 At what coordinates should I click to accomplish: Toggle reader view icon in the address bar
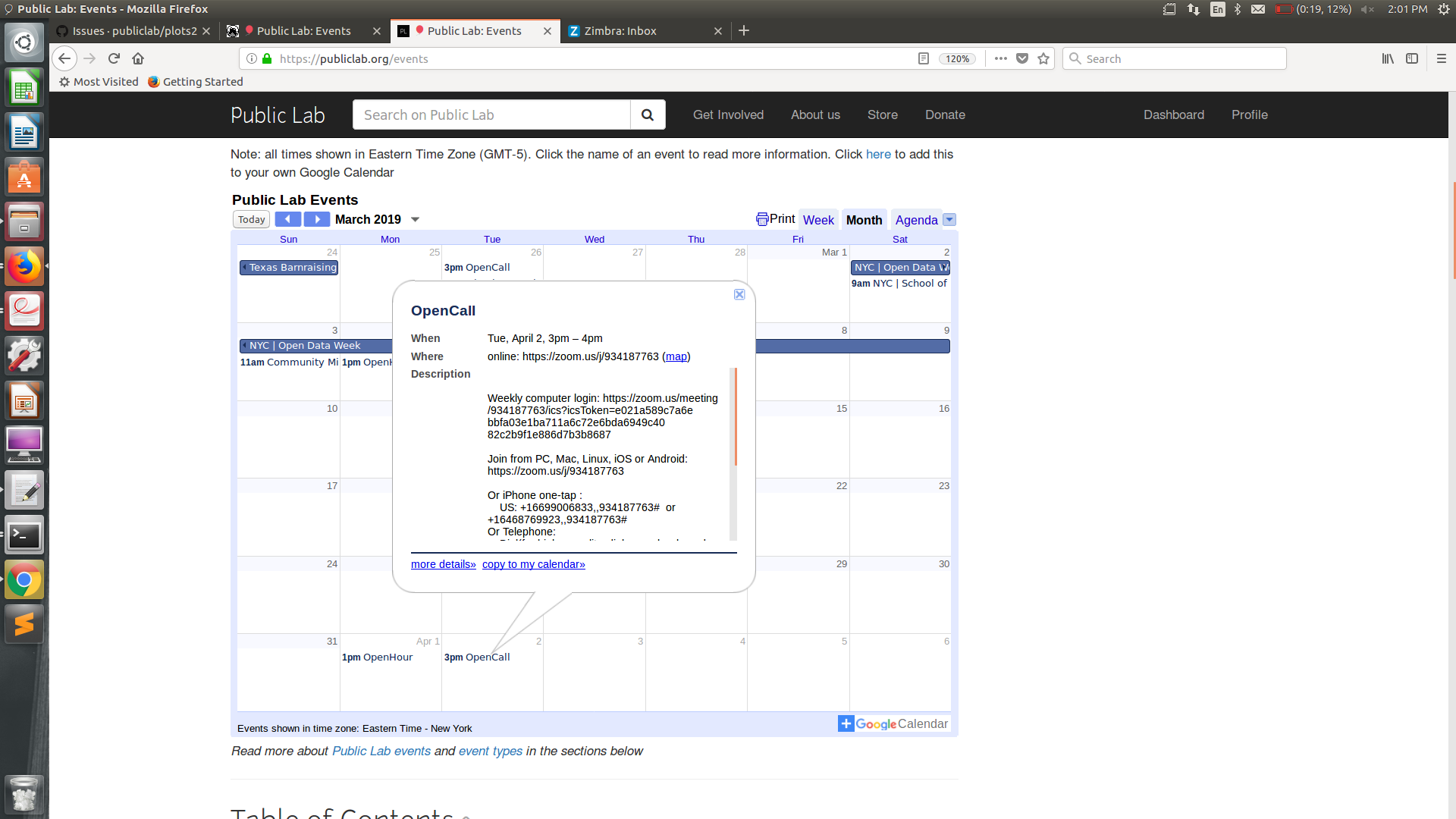[923, 58]
